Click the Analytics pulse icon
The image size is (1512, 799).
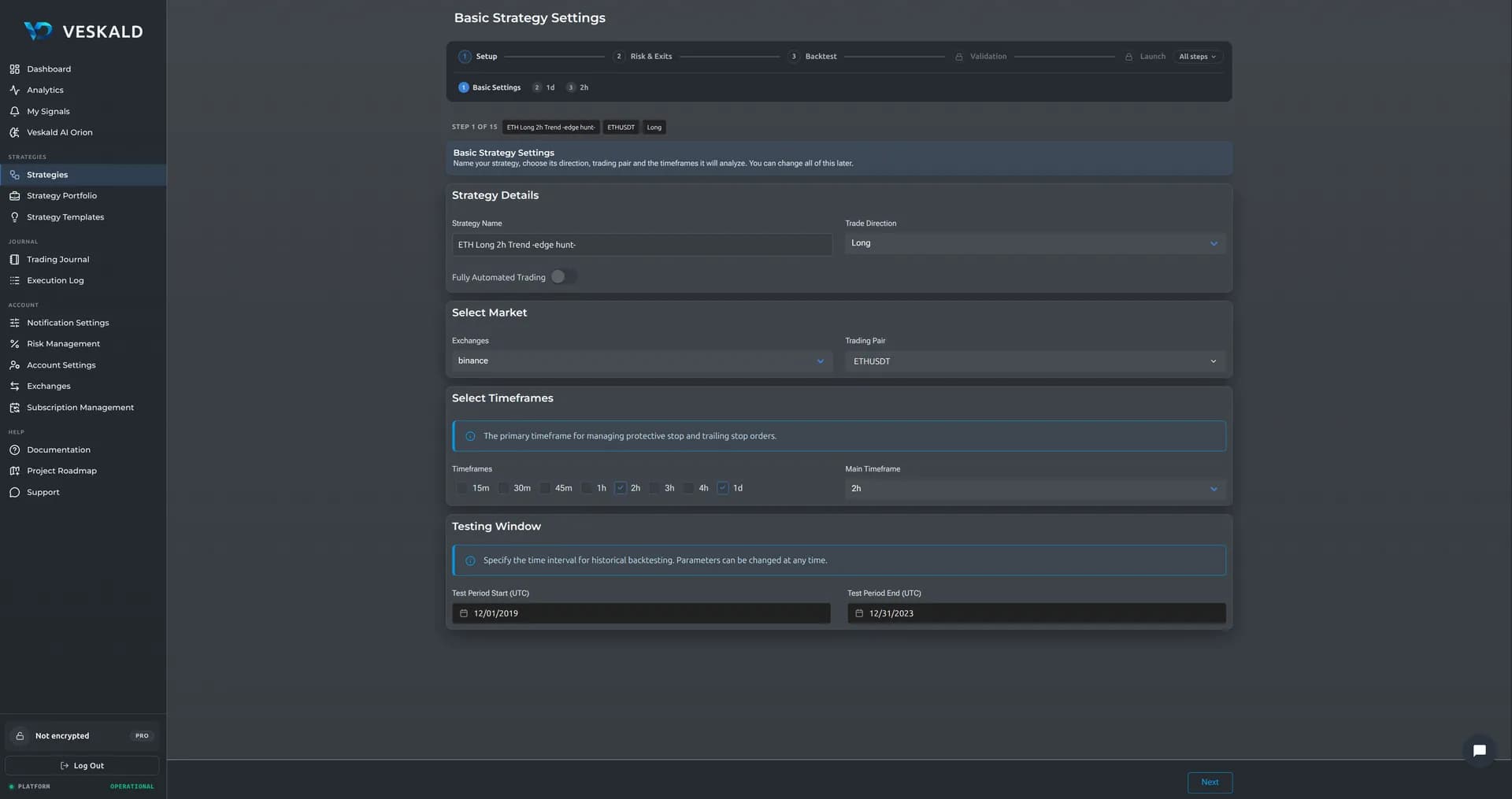pyautogui.click(x=14, y=91)
